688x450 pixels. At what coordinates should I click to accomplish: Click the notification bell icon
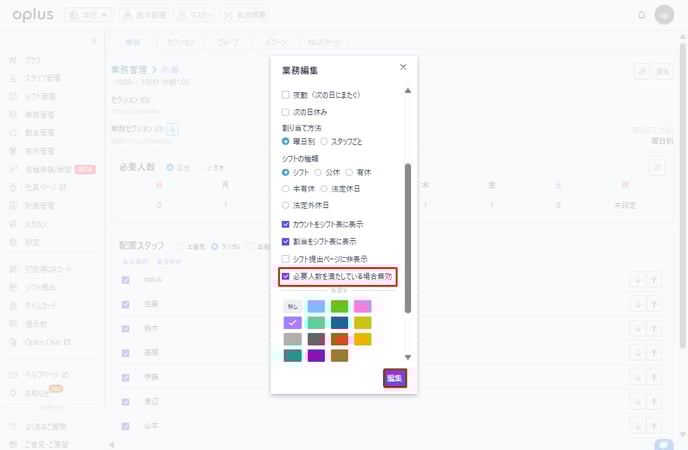click(x=641, y=15)
